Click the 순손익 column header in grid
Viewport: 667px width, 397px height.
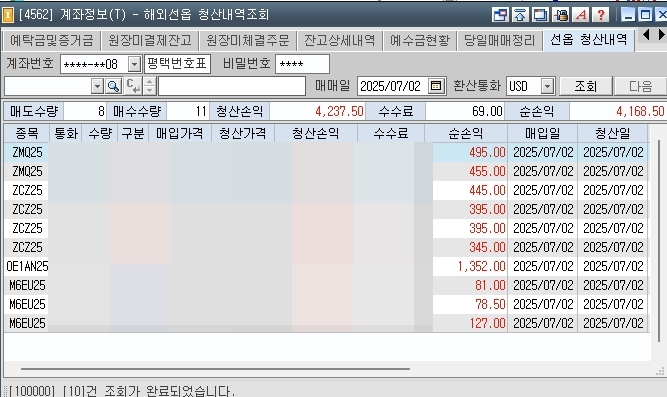click(x=465, y=133)
